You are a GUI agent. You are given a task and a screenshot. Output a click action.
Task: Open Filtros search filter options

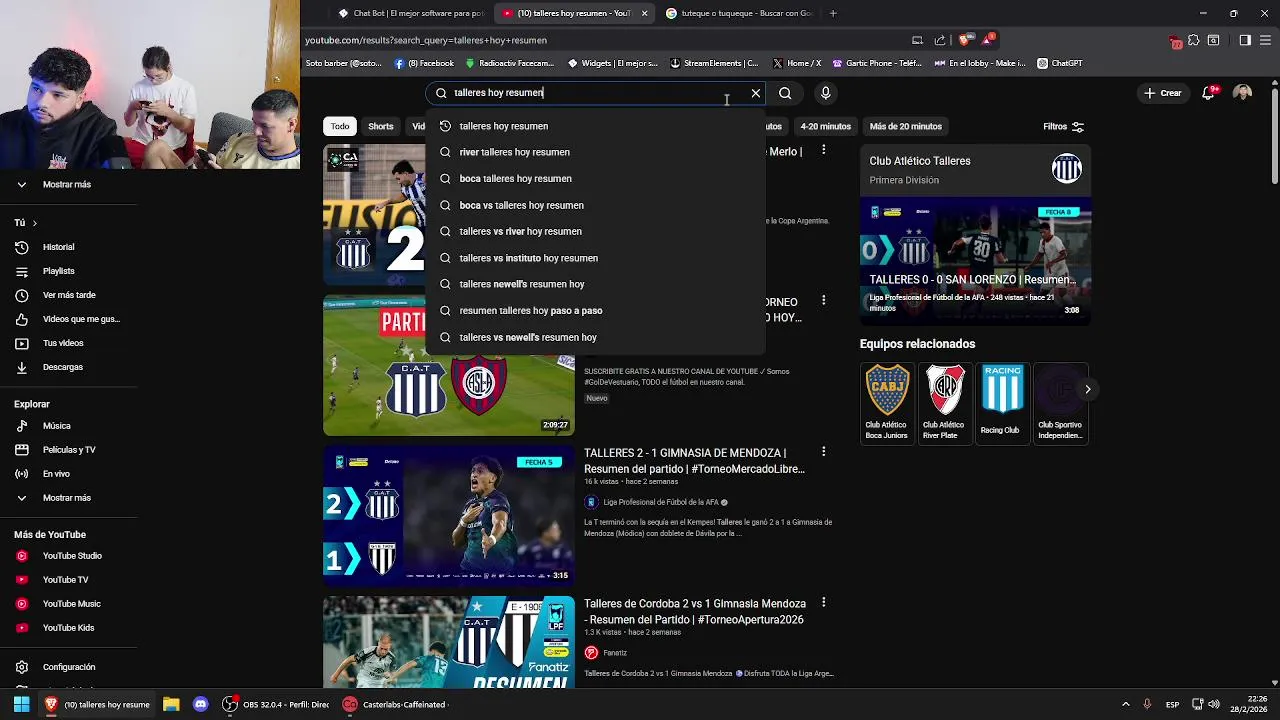tap(1064, 127)
